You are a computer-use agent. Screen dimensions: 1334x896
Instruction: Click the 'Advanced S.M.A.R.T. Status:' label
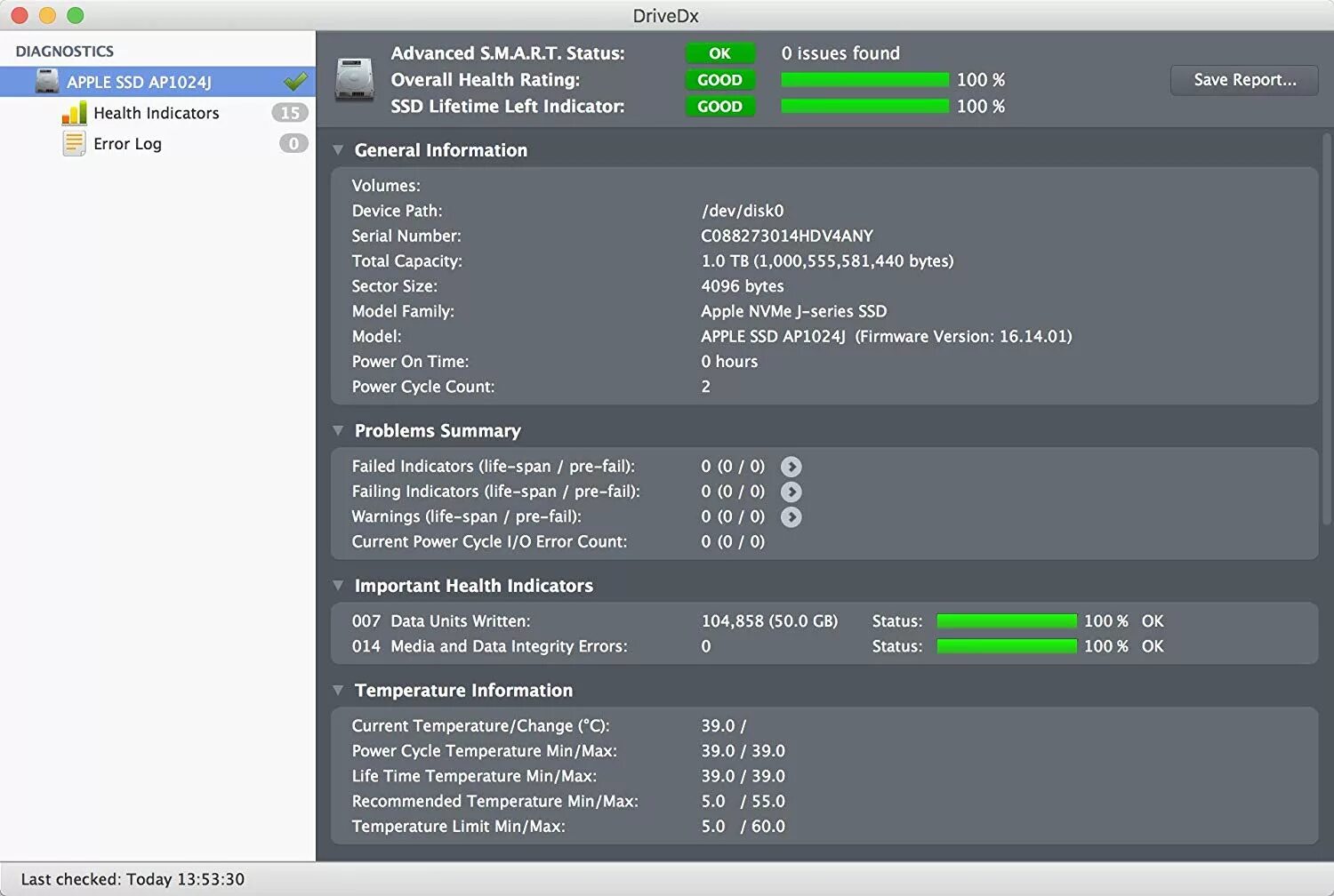click(508, 53)
